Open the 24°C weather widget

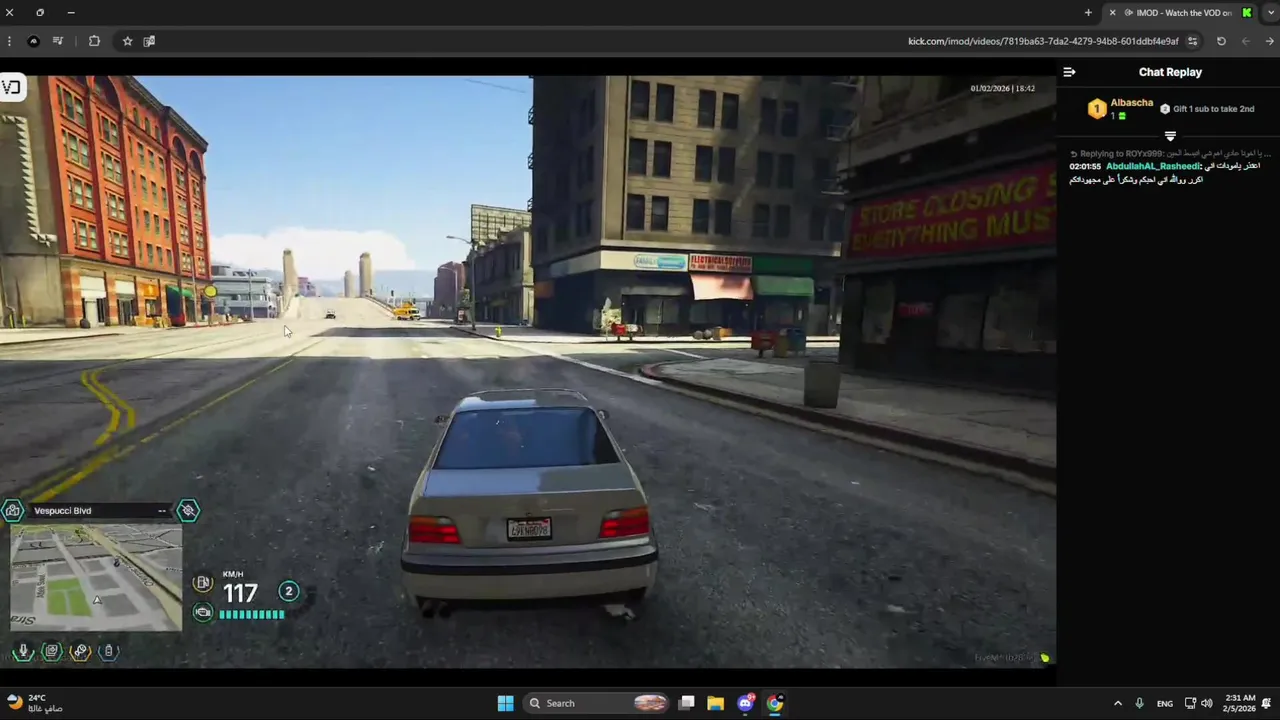tap(35, 703)
